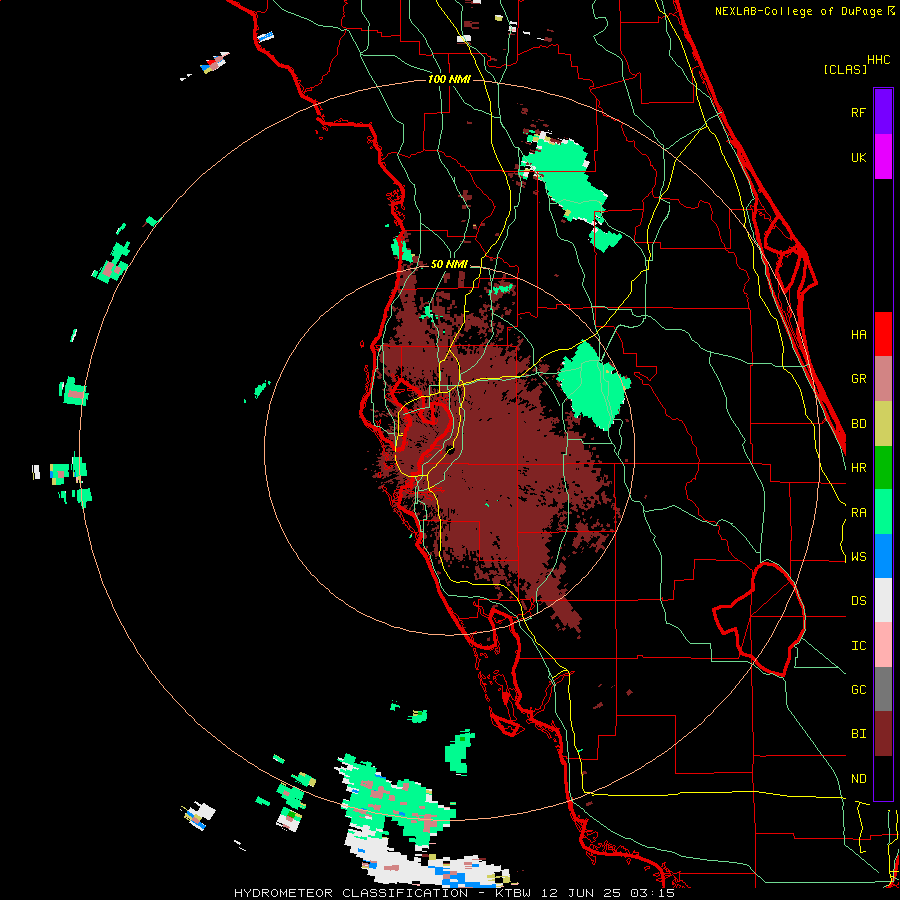Screen dimensions: 900x900
Task: Click the blue WS color swatch
Action: pos(883,556)
